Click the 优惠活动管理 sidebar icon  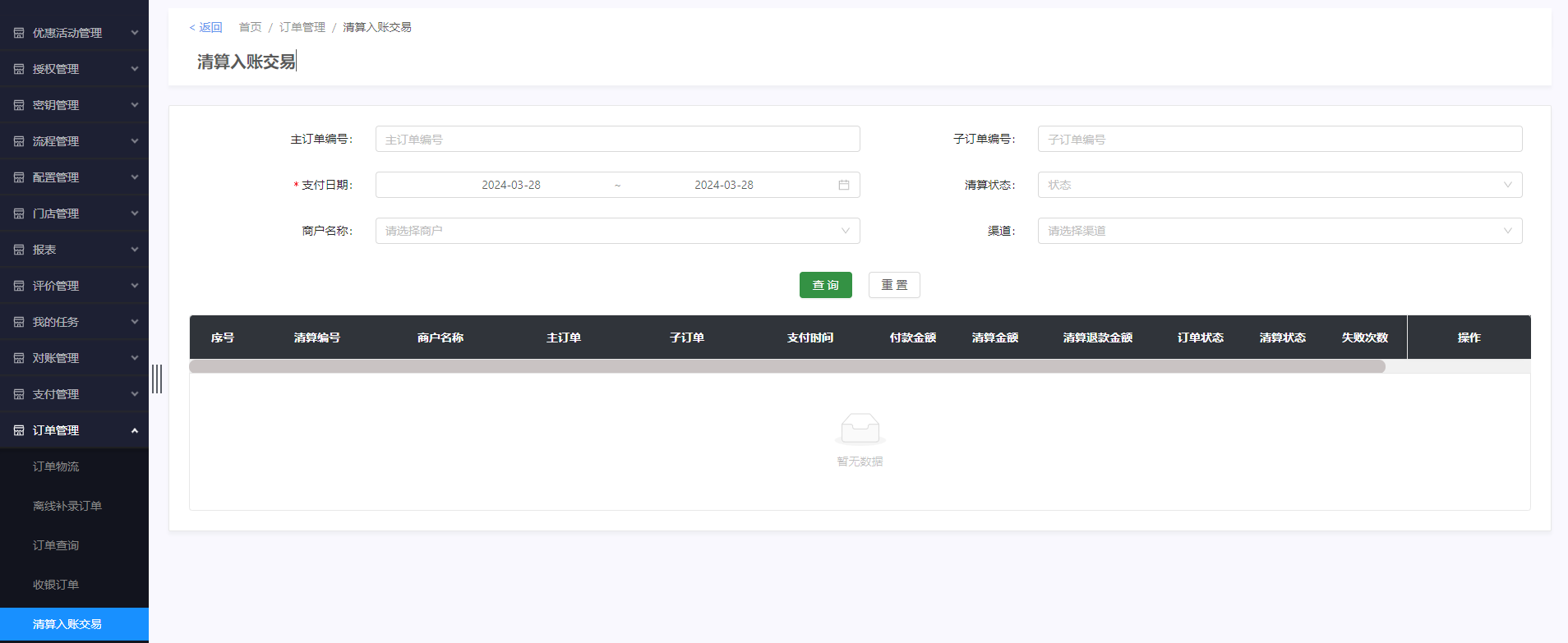pyautogui.click(x=19, y=33)
